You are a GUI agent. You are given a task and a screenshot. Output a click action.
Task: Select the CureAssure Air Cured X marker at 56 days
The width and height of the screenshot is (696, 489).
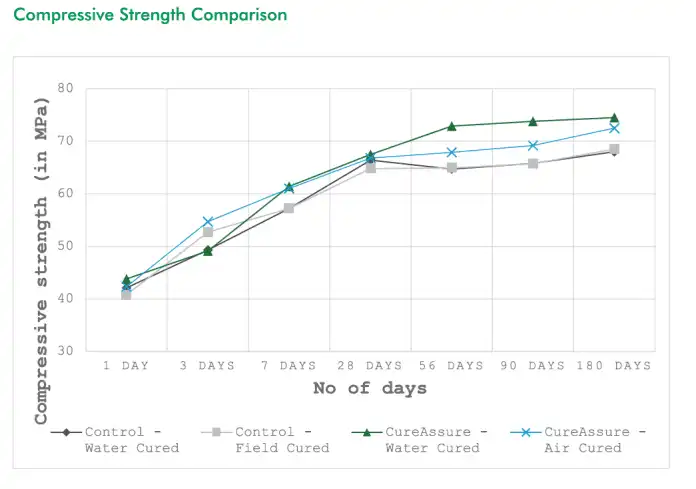point(452,152)
